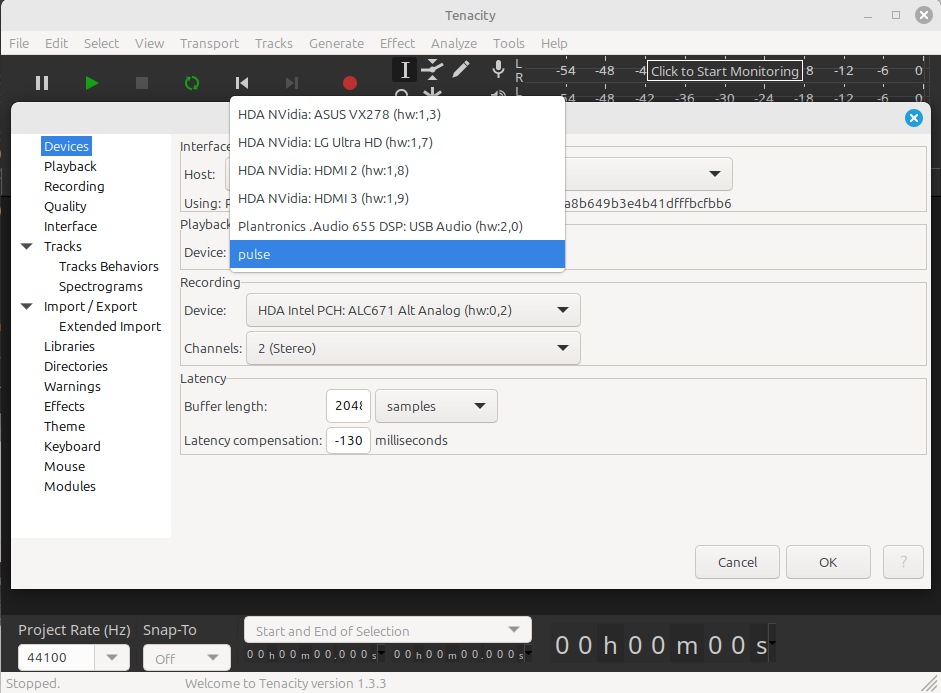Select Keyboard preferences category
Screen dimensions: 941x693
click(72, 446)
